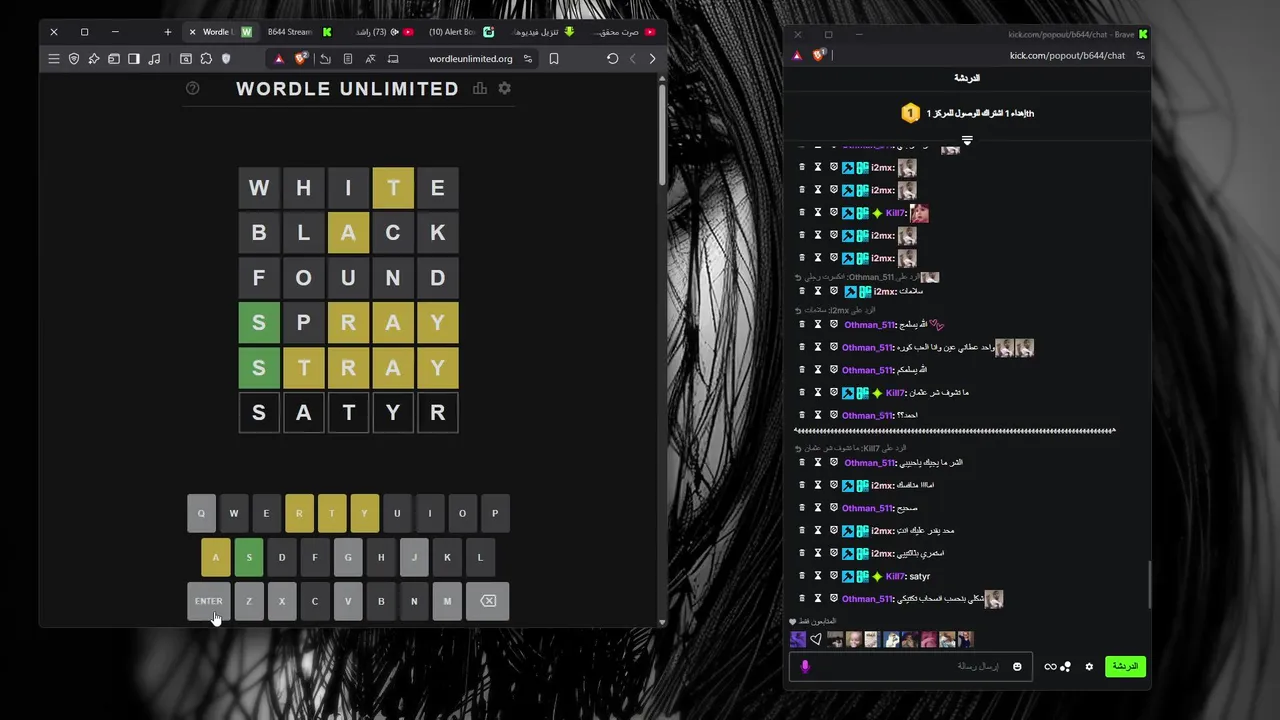Click the emoji smiley icon in chat input
This screenshot has height=720, width=1280.
1017,667
